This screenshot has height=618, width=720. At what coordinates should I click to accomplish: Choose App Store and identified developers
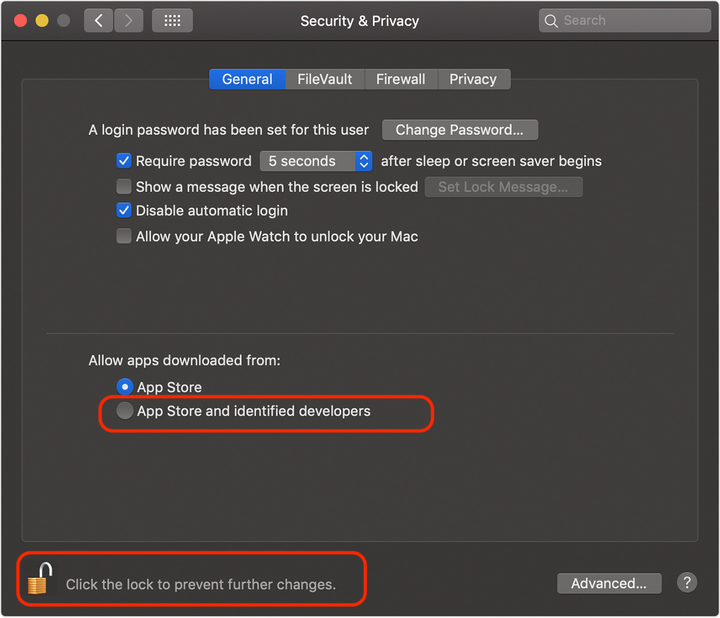(124, 411)
